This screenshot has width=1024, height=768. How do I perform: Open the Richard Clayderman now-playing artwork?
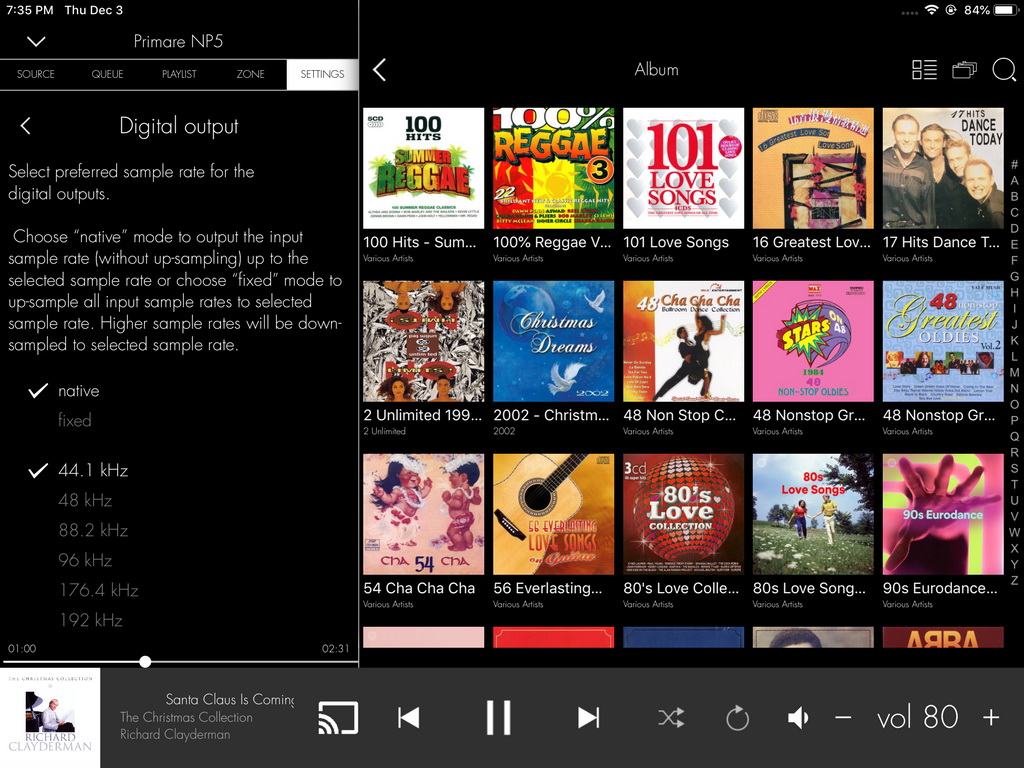click(x=50, y=718)
